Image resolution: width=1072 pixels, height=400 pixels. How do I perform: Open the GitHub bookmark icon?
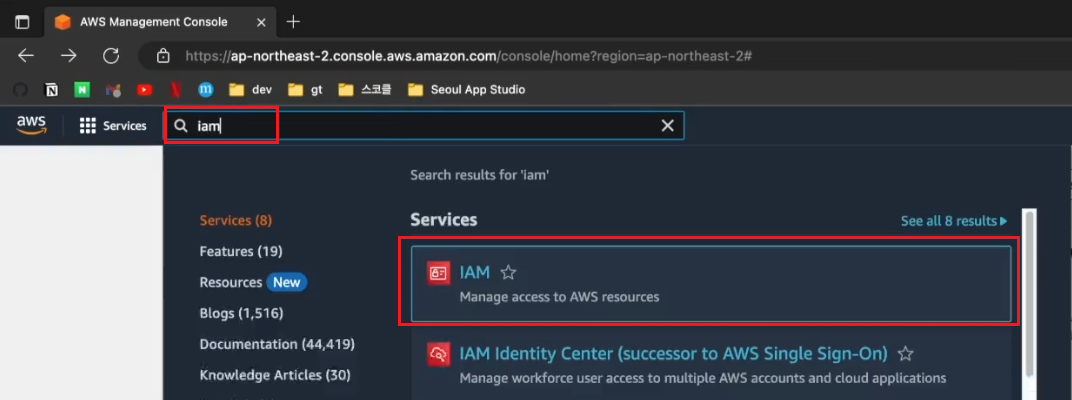21,90
